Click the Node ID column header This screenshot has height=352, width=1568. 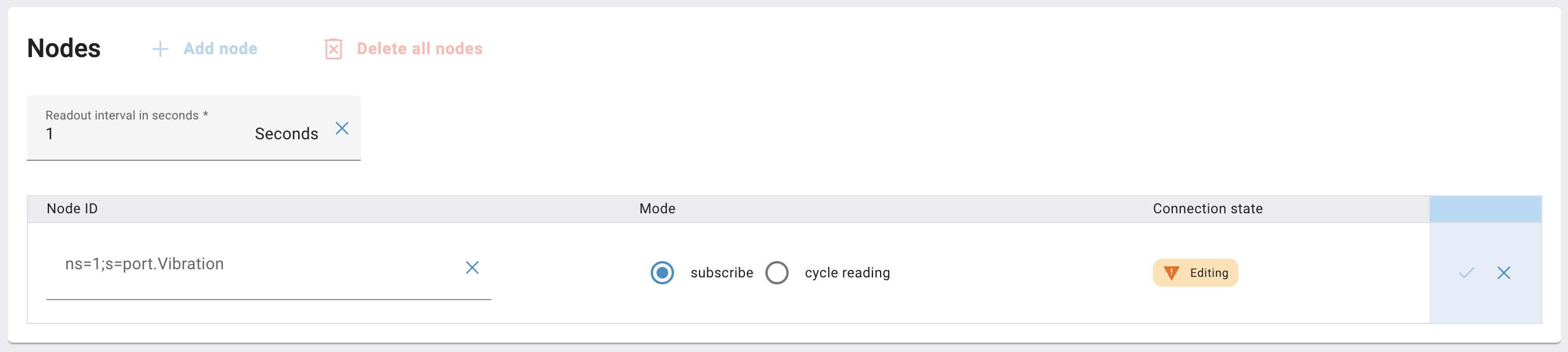click(72, 209)
